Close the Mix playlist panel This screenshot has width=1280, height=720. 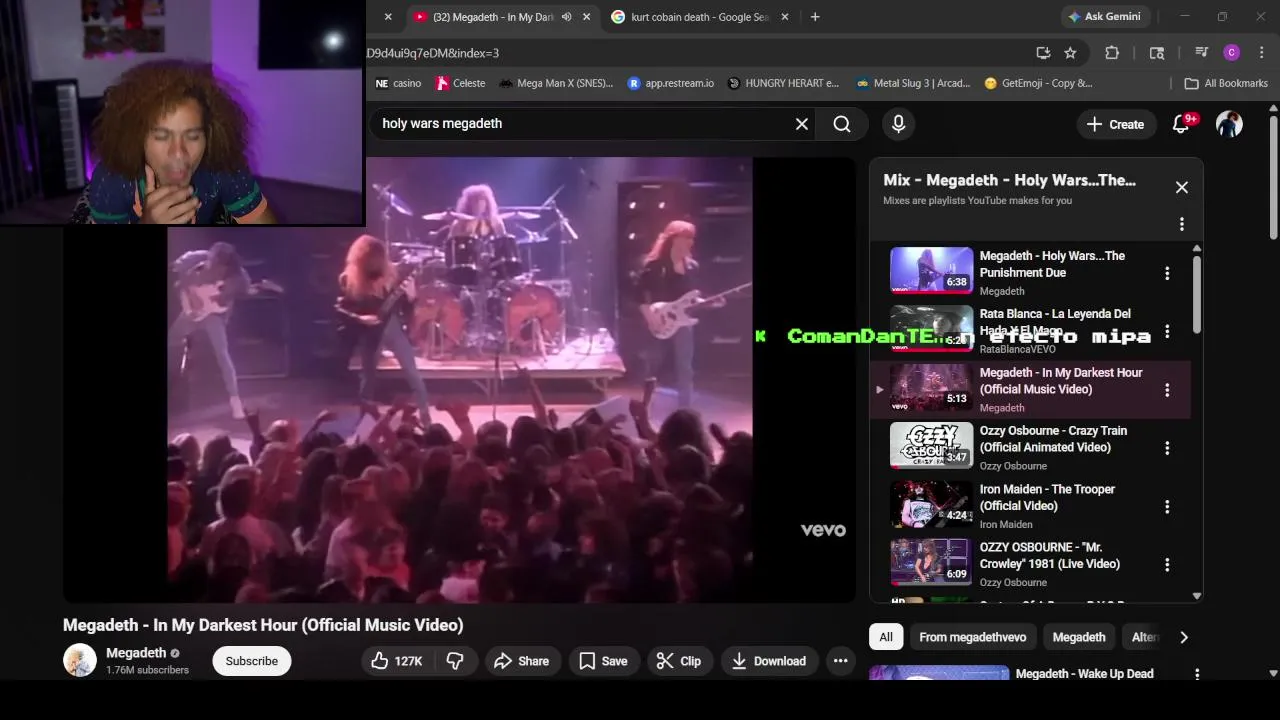point(1182,187)
